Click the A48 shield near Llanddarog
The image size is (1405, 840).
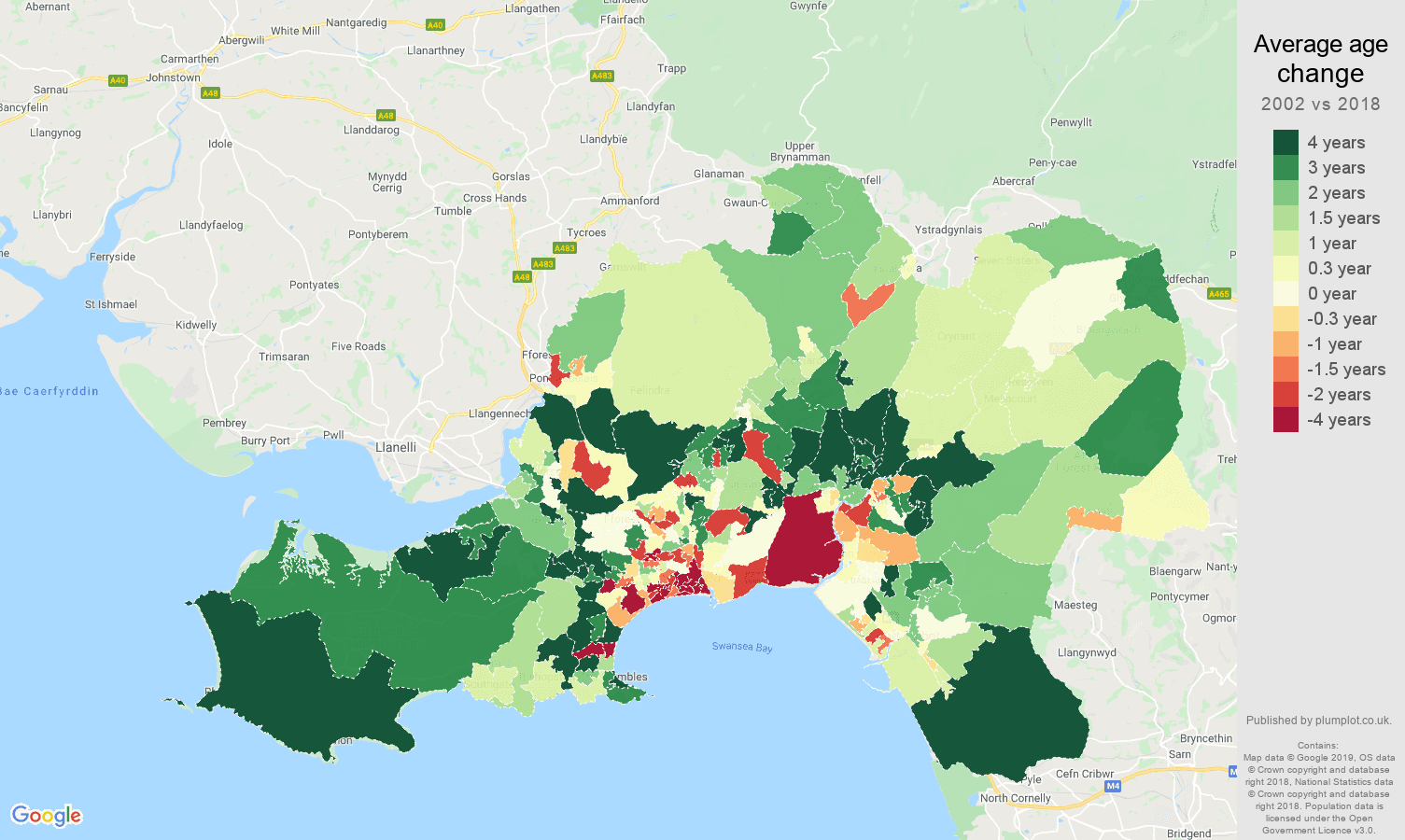(386, 116)
